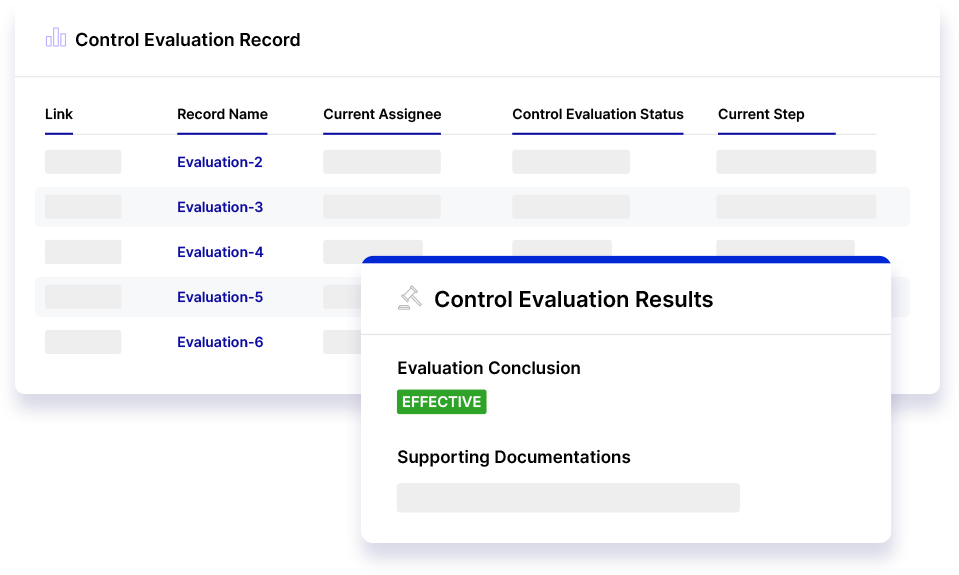Click the gavel icon beside Control Evaluation Results
This screenshot has height=575, width=959.
pos(410,298)
